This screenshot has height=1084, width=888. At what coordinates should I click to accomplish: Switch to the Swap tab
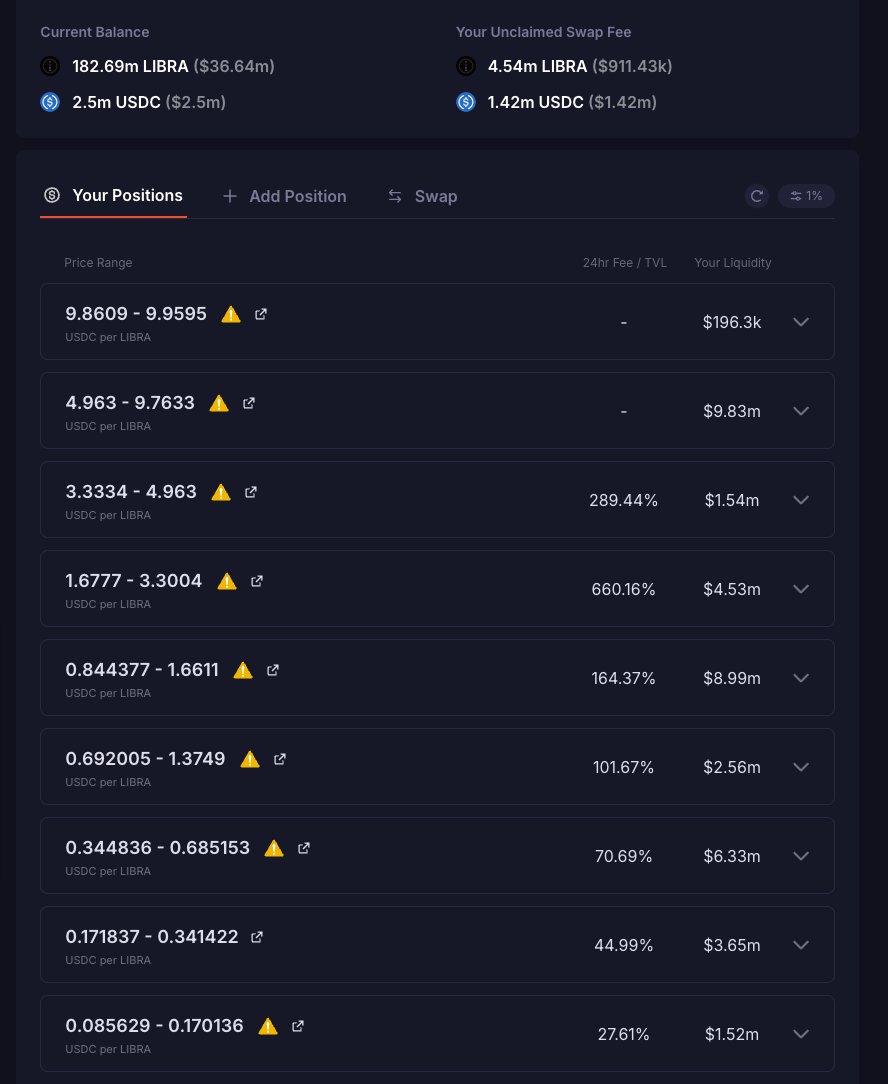coord(423,196)
